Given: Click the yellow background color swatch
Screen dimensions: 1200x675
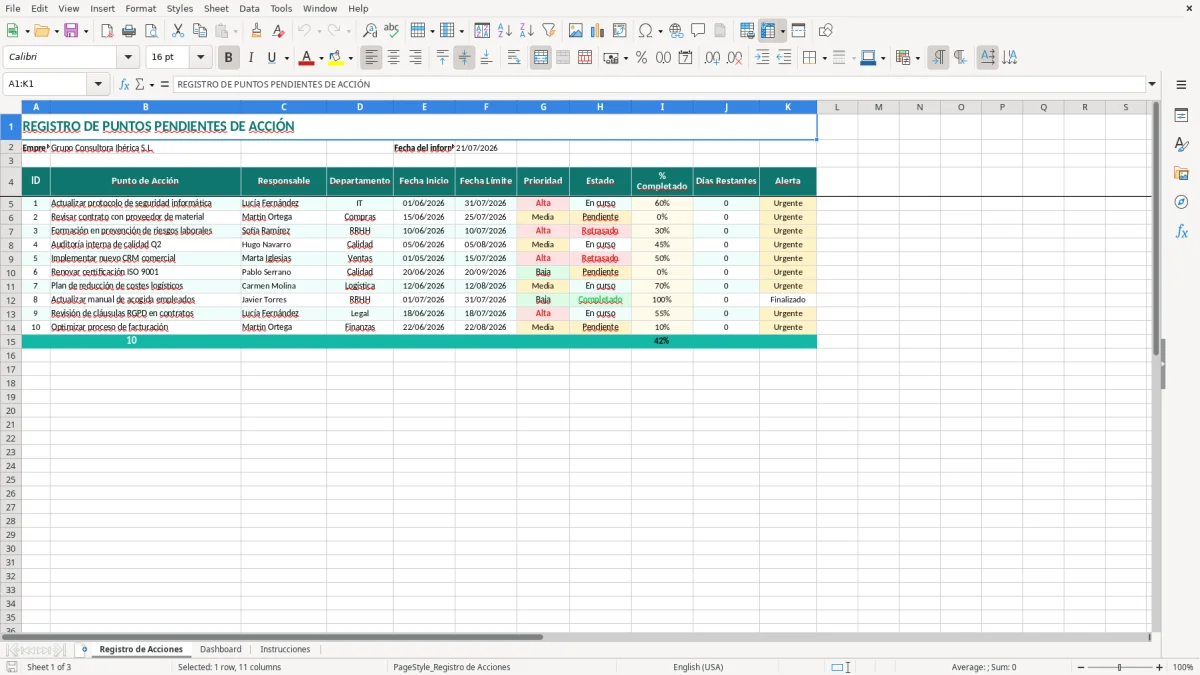Looking at the screenshot, I should tap(336, 58).
